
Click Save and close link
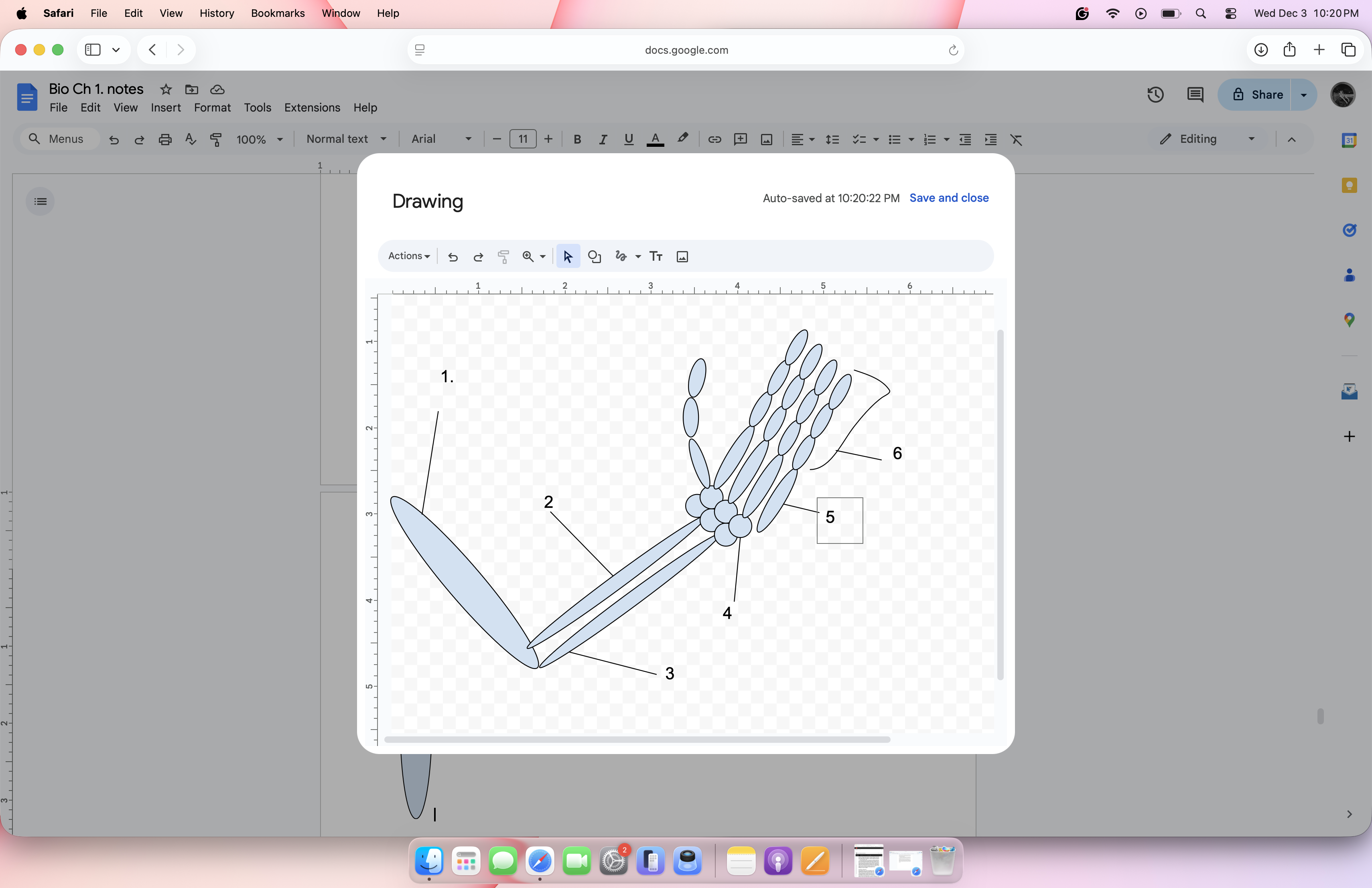coord(948,198)
